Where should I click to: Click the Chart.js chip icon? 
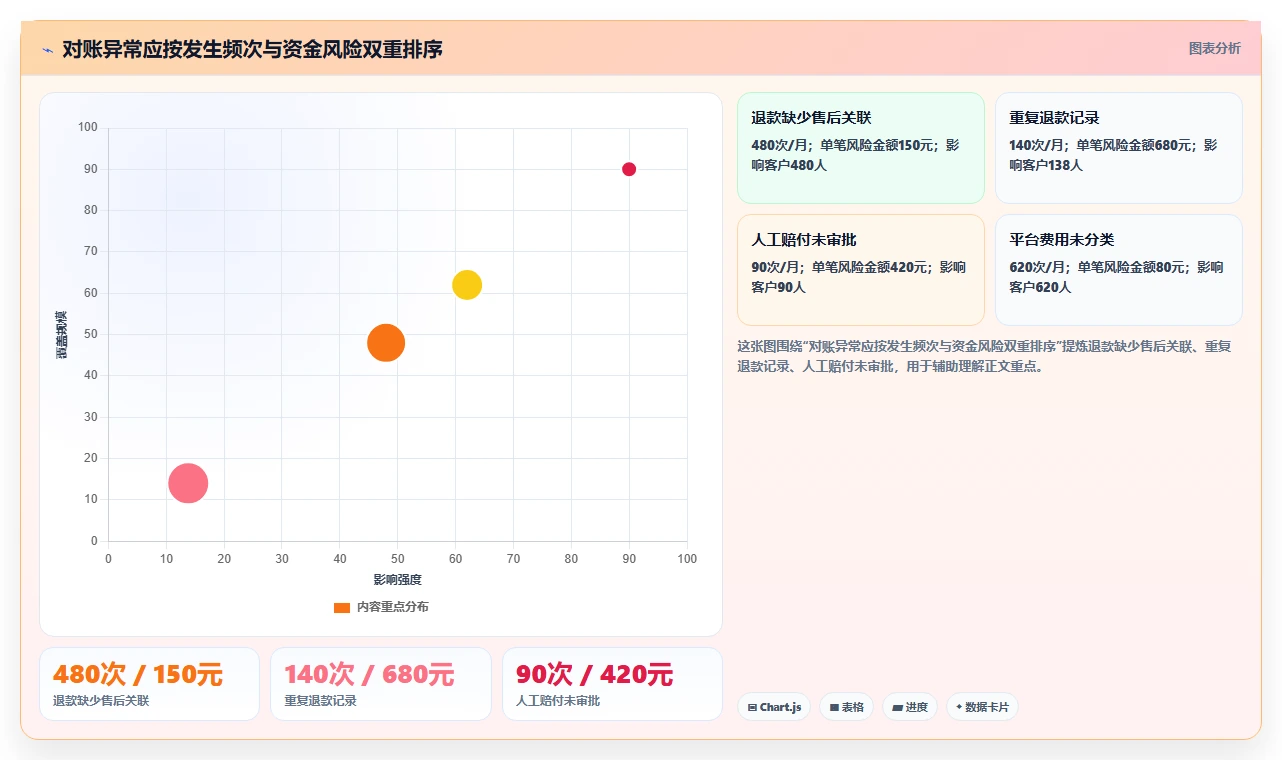coord(752,707)
